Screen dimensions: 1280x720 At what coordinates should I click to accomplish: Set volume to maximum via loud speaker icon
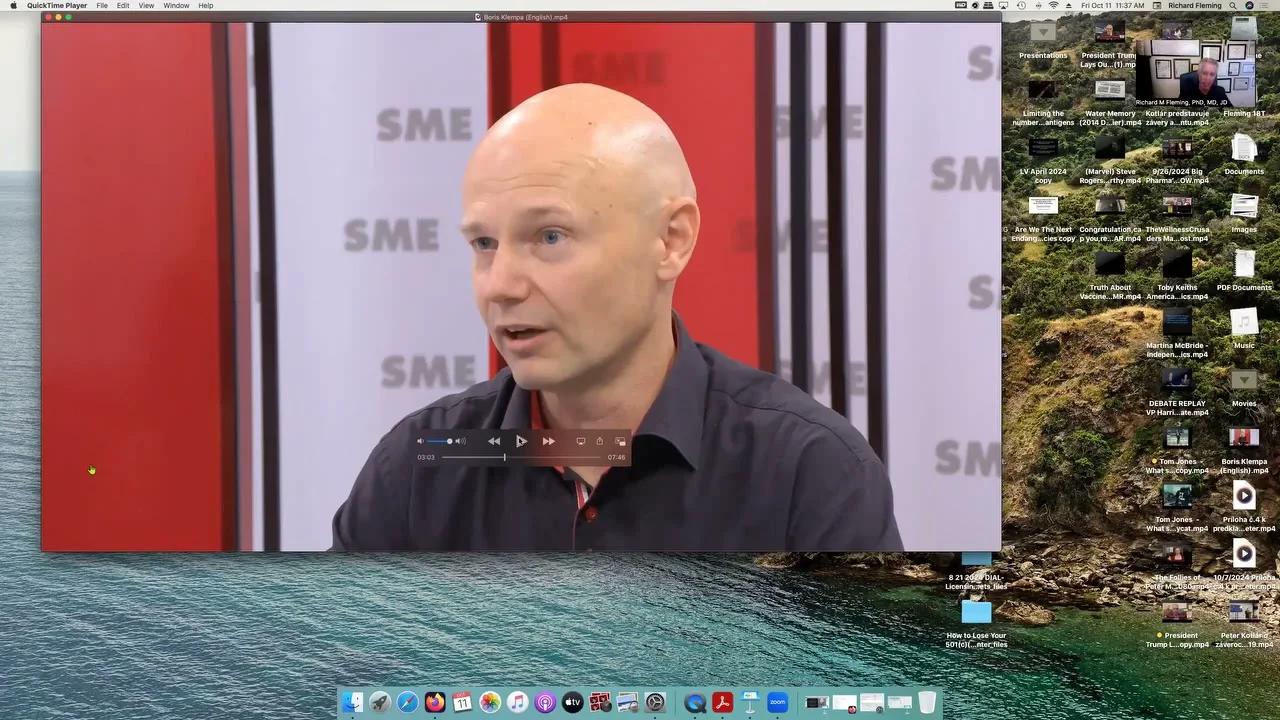[461, 441]
